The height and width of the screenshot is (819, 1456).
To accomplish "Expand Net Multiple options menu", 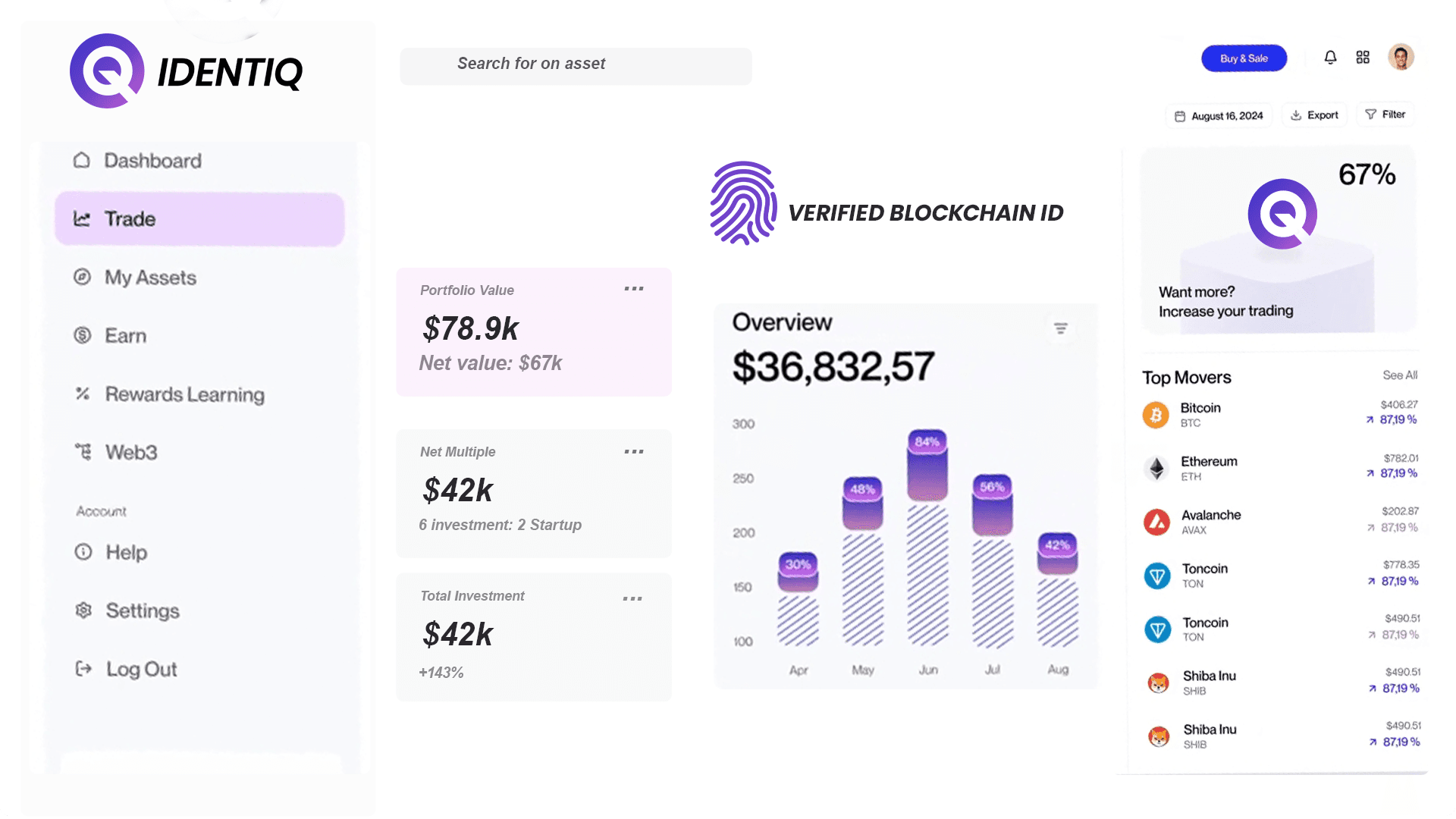I will [x=634, y=451].
